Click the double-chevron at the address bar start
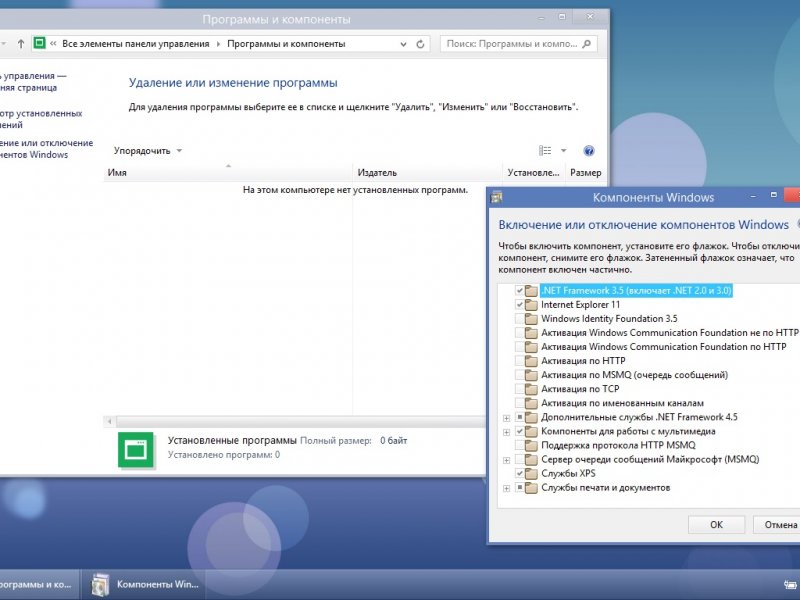This screenshot has width=800, height=600. (x=53, y=44)
